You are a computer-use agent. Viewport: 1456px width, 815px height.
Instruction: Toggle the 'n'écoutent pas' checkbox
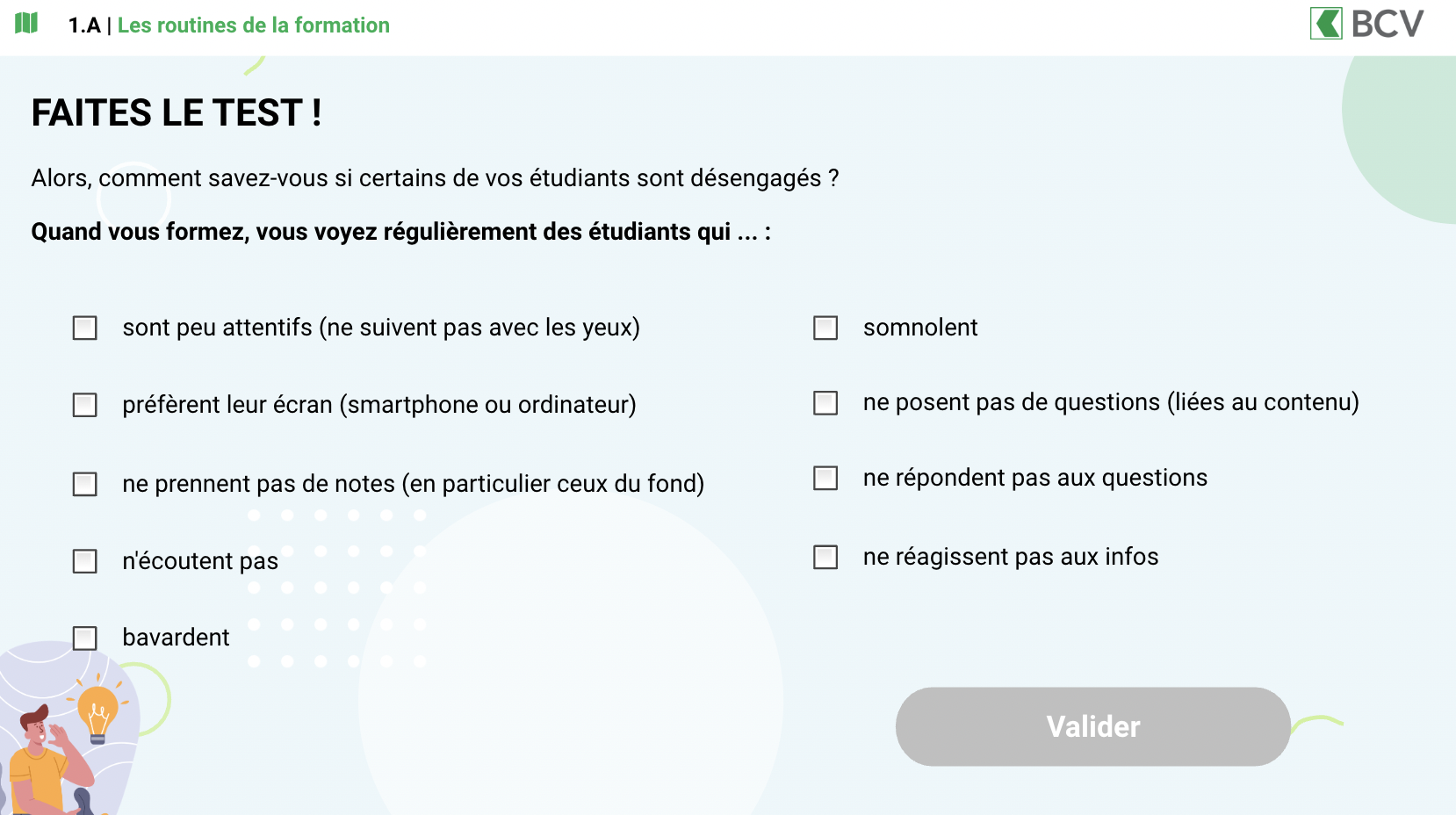[x=85, y=561]
